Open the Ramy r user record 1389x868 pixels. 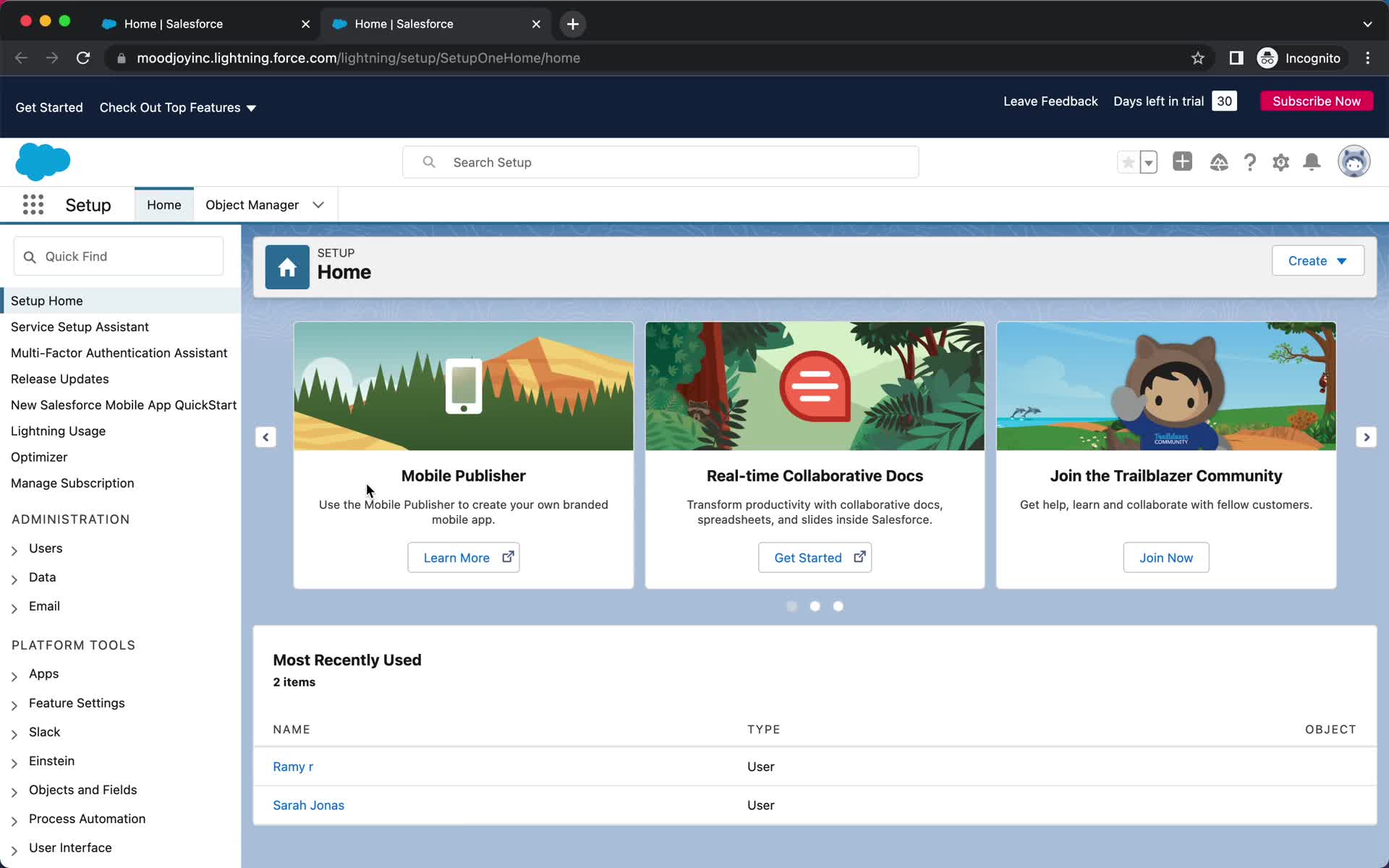pos(293,767)
